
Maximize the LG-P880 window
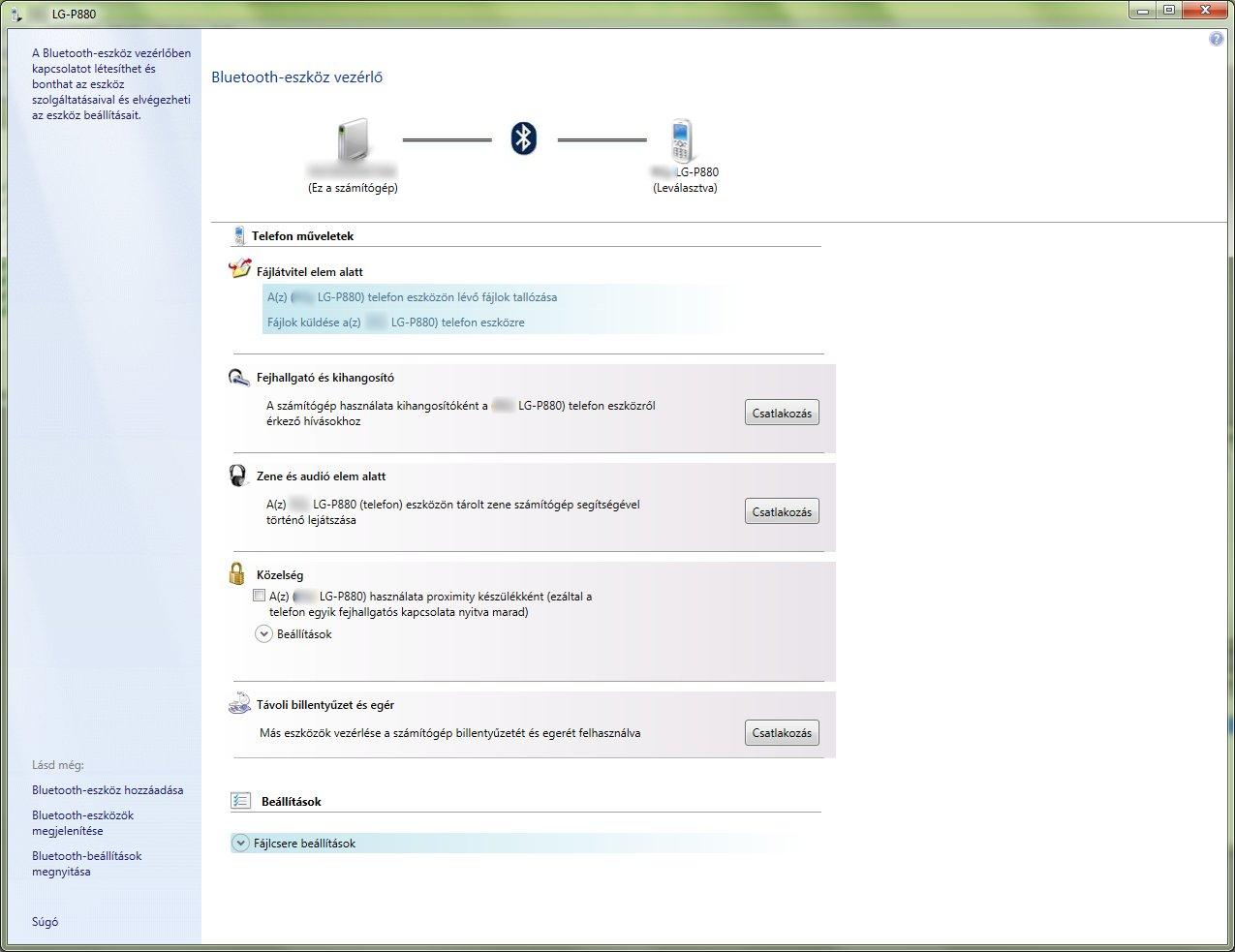pyautogui.click(x=1169, y=11)
